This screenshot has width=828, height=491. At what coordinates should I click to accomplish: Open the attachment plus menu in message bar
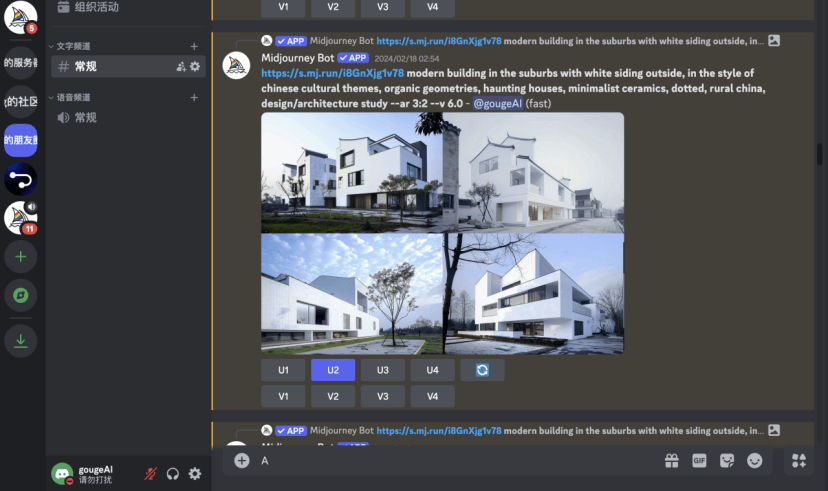pos(241,460)
